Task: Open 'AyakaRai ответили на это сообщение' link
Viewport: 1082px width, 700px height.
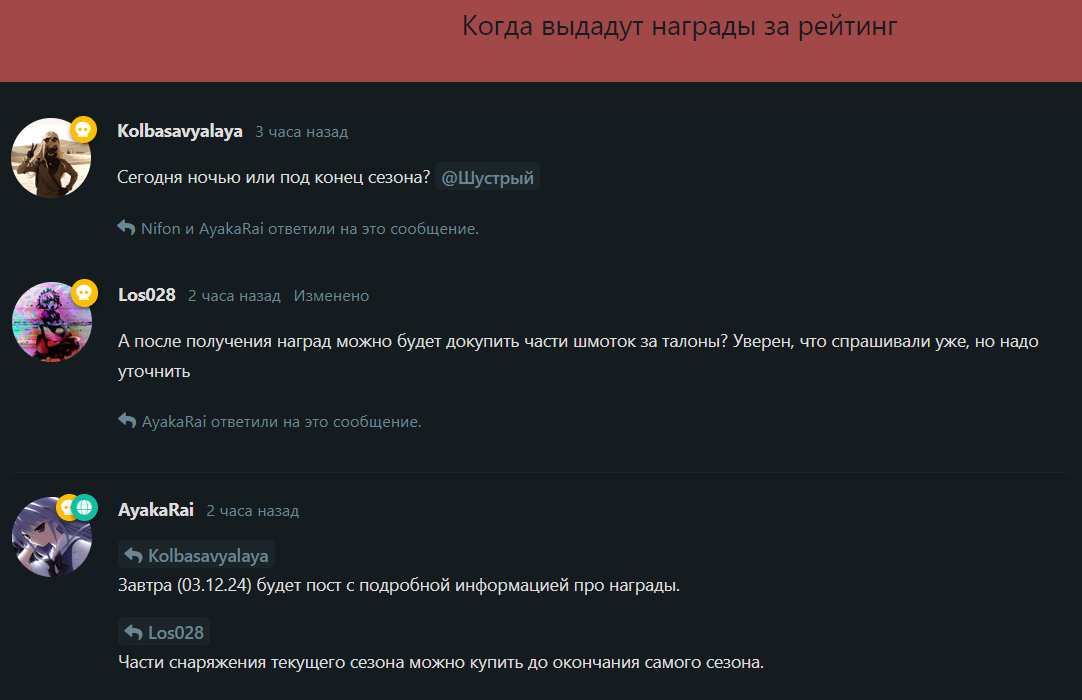Action: pos(282,422)
